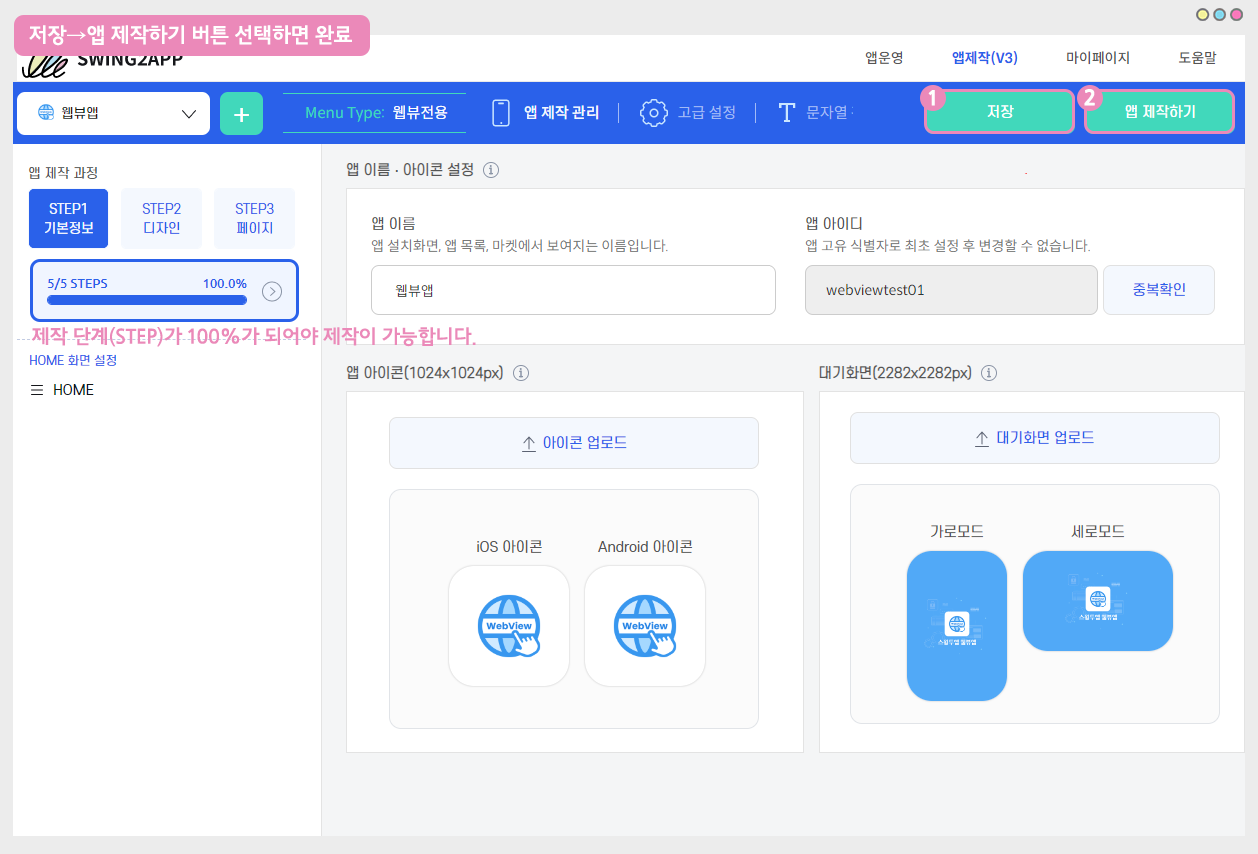Open the 앱운영 top menu
The height and width of the screenshot is (854, 1258).
(x=884, y=58)
